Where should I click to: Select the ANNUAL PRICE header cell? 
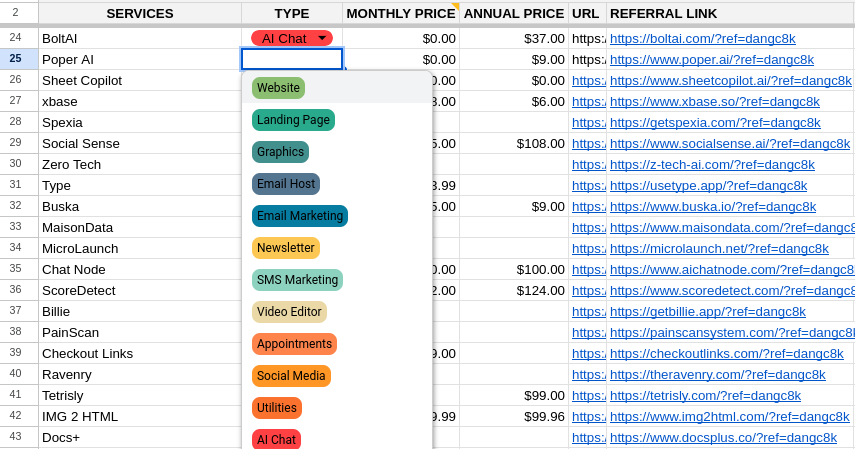coord(514,14)
